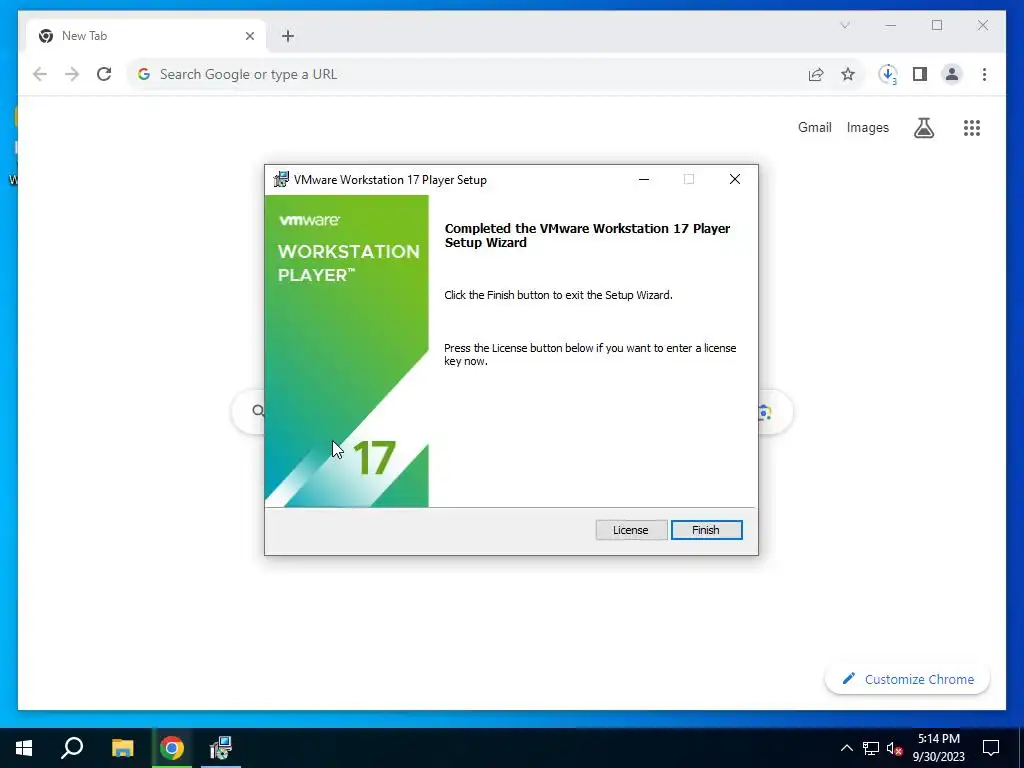Go forward in Chrome
Viewport: 1024px width, 768px height.
point(72,74)
